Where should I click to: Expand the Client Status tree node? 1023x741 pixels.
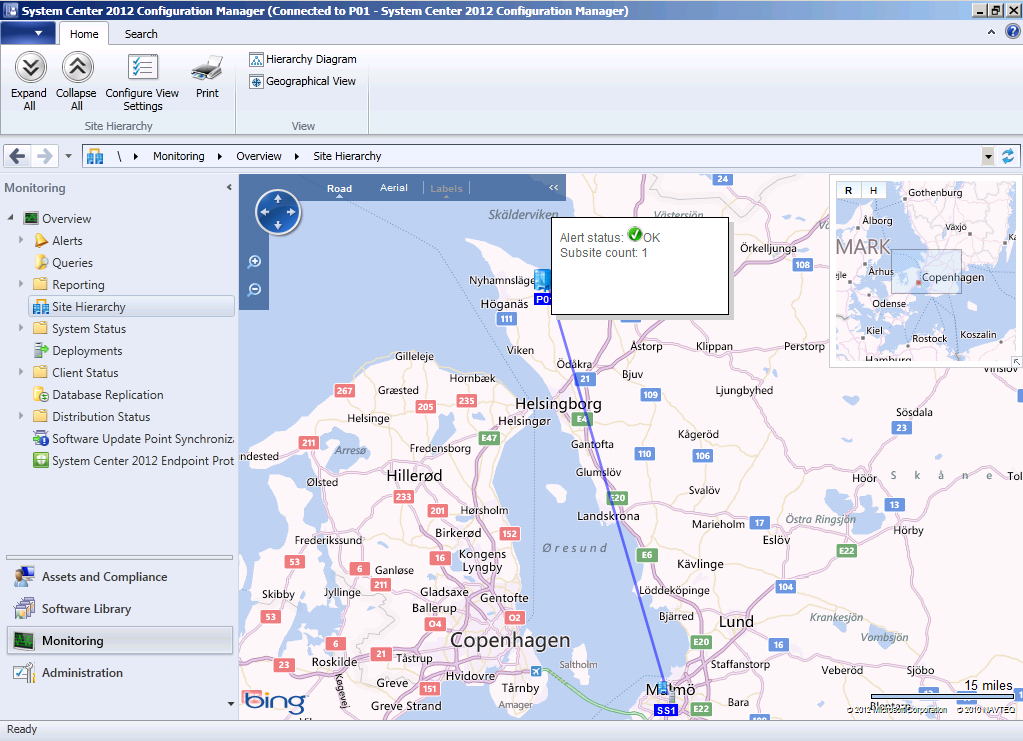pyautogui.click(x=21, y=372)
